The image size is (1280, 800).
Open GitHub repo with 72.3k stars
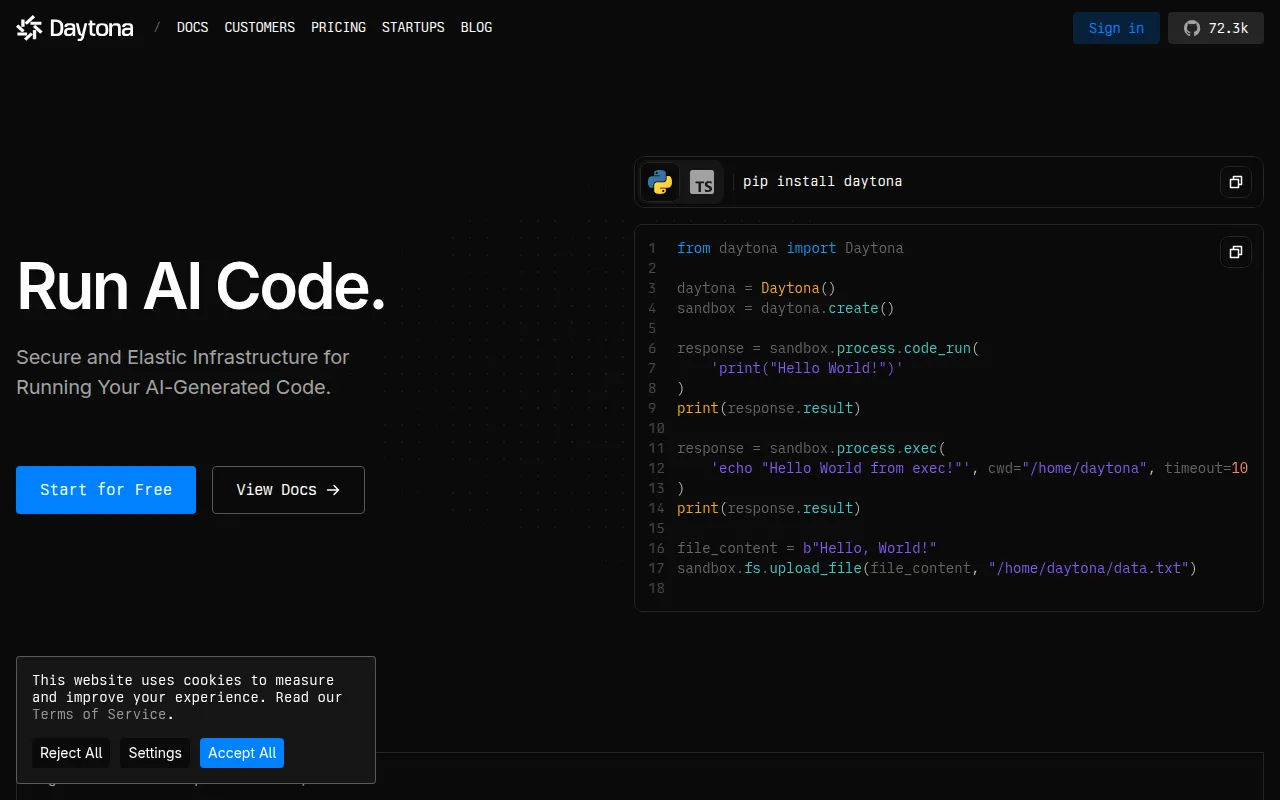1216,28
